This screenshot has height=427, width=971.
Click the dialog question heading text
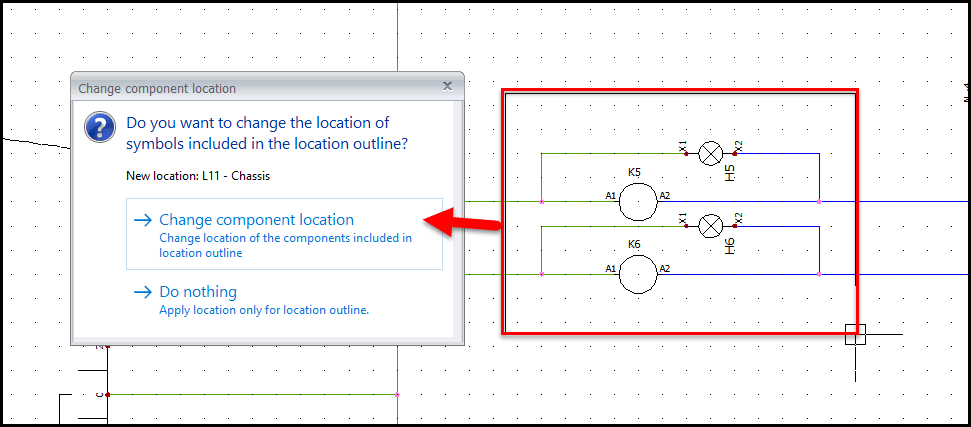coord(267,133)
